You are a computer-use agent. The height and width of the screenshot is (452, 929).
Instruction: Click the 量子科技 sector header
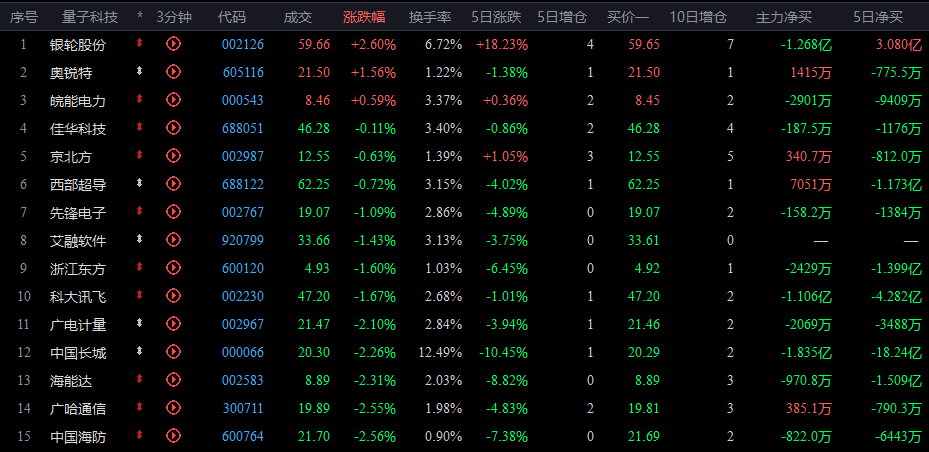point(90,17)
